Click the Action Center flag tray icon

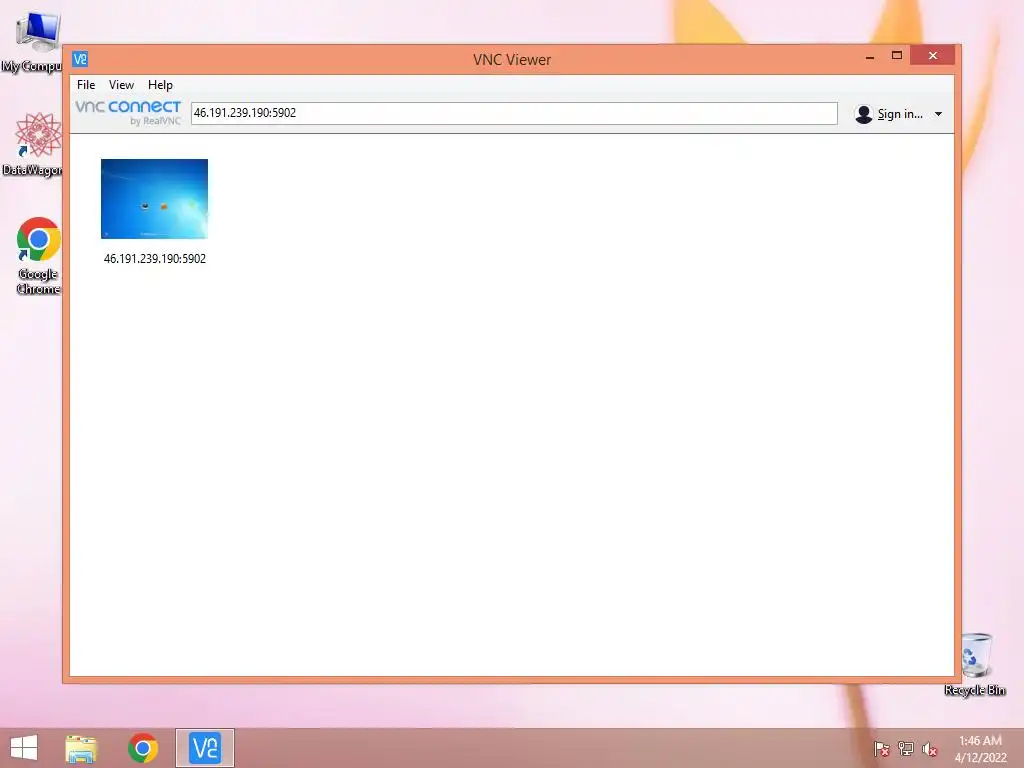coord(881,749)
